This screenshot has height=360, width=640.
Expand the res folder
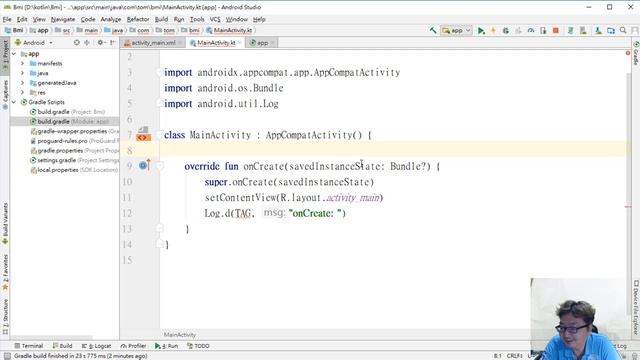pos(22,93)
